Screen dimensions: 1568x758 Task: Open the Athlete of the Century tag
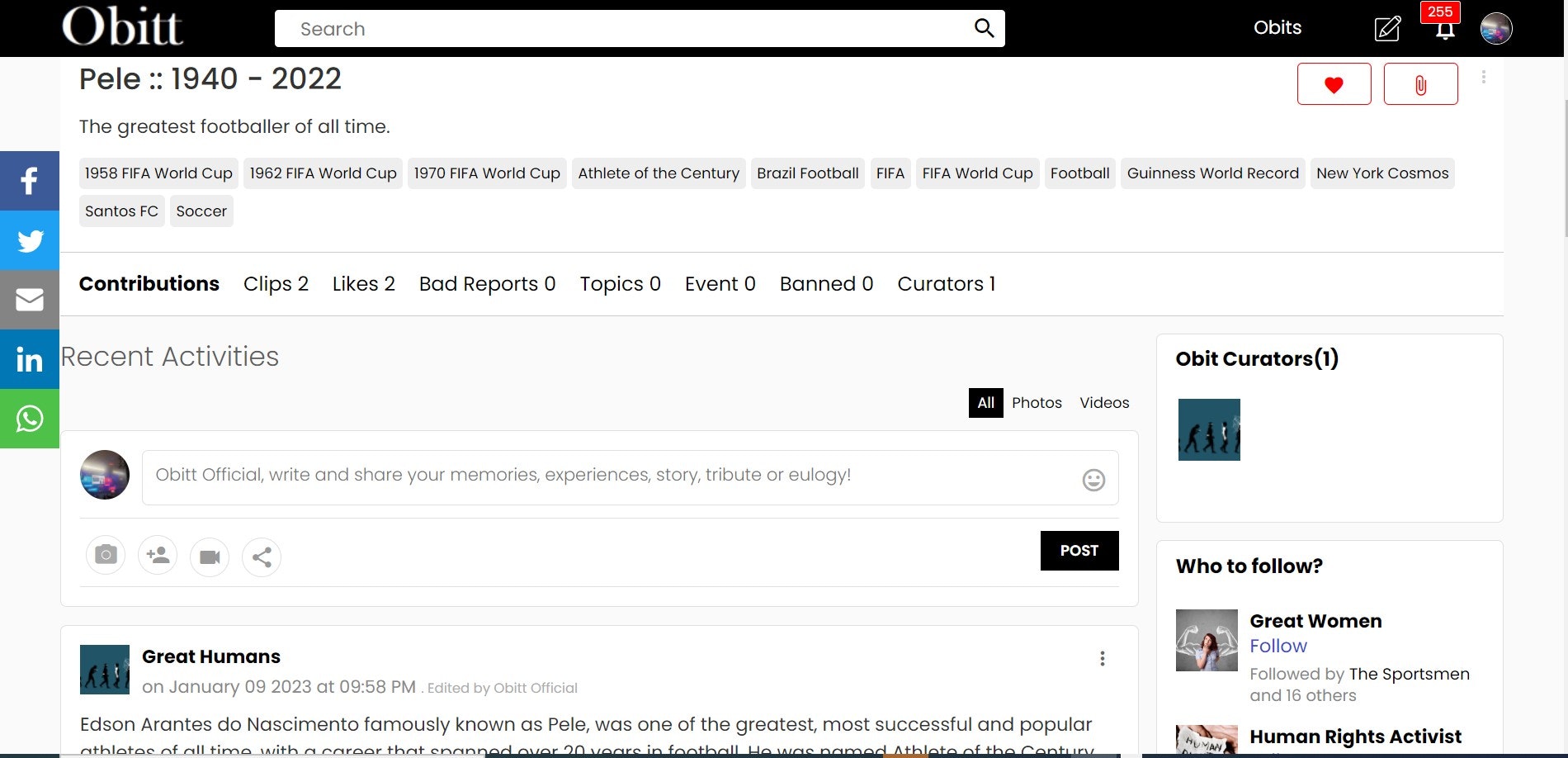coord(659,173)
